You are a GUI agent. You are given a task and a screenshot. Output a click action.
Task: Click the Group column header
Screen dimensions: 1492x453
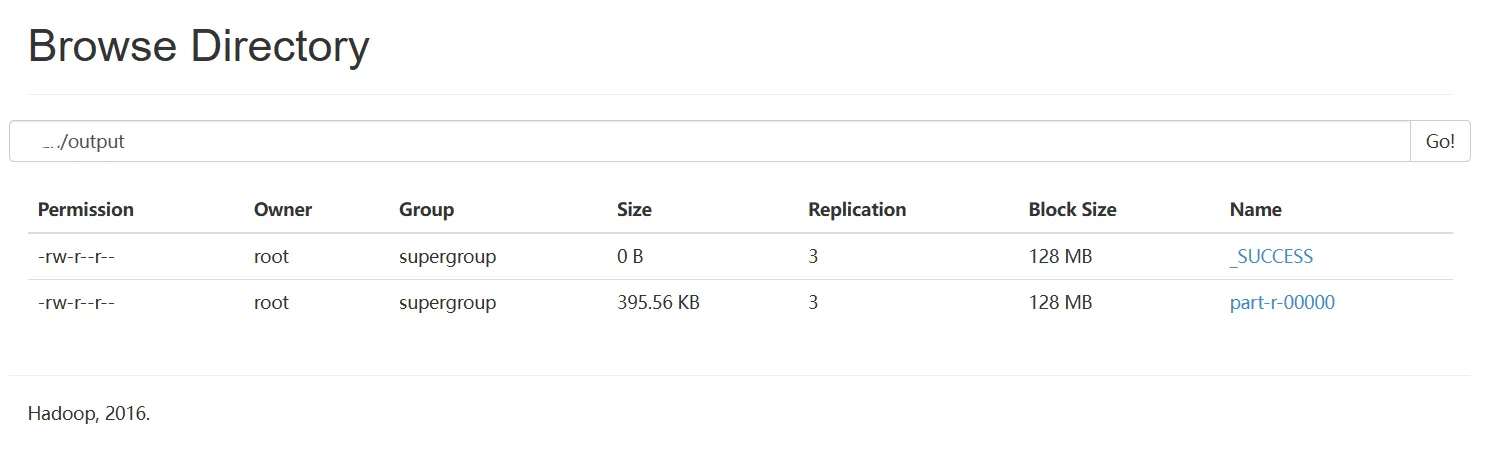pyautogui.click(x=426, y=210)
